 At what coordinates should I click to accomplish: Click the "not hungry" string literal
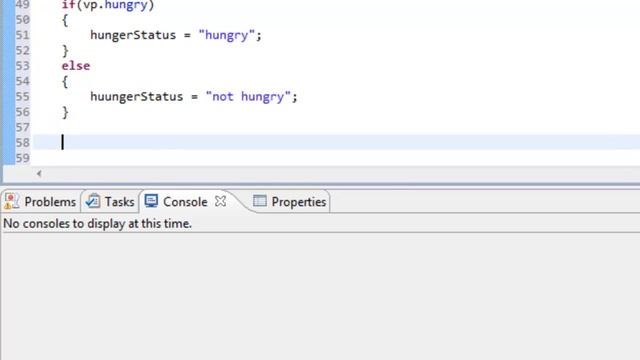(248, 97)
